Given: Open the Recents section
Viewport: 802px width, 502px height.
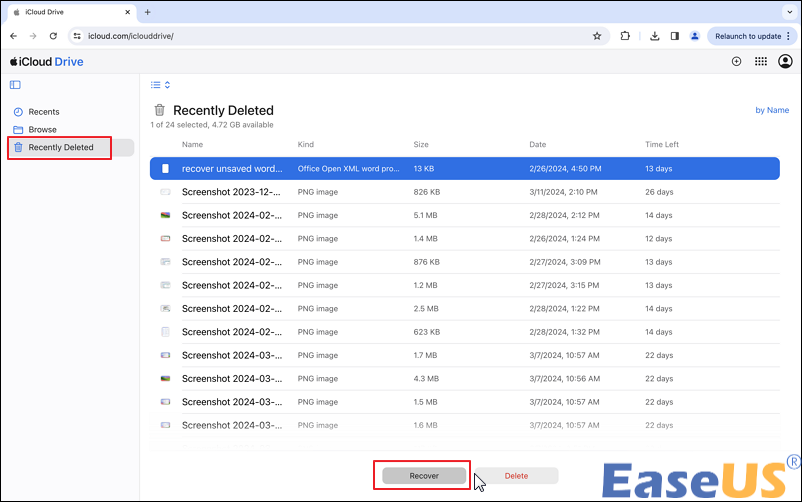Looking at the screenshot, I should click(x=43, y=112).
